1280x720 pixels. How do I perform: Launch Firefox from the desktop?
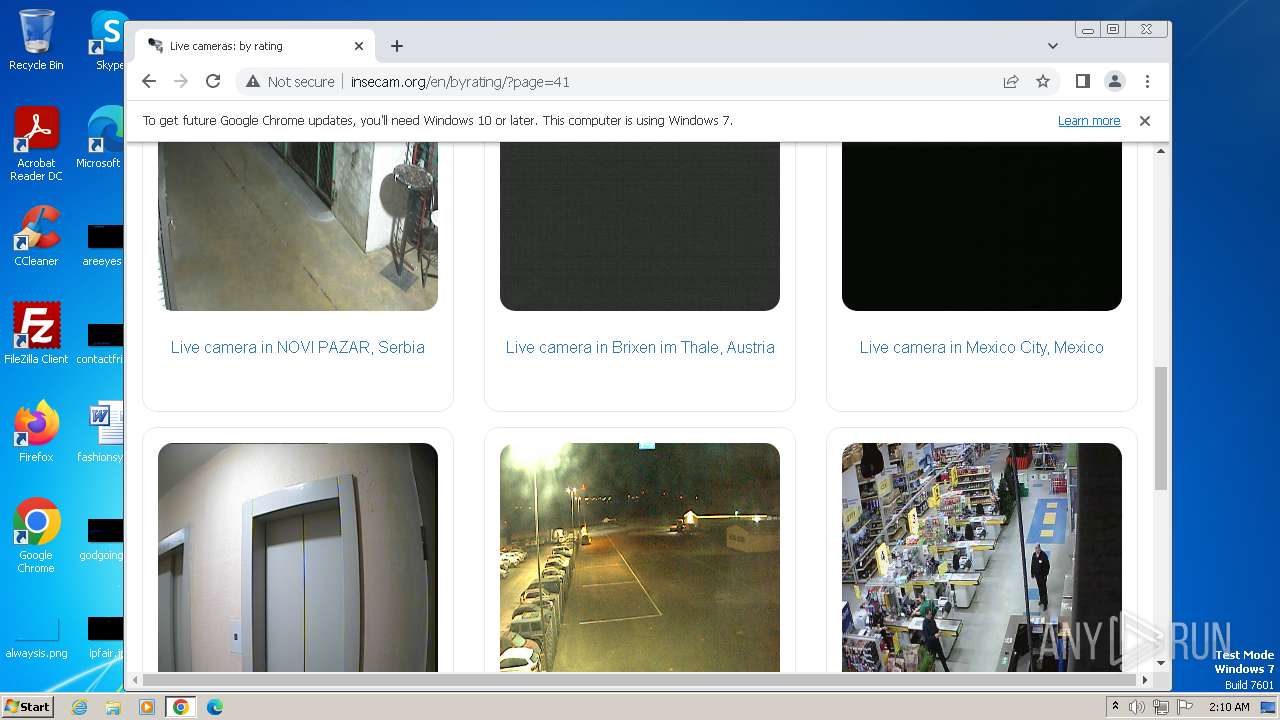[36, 431]
